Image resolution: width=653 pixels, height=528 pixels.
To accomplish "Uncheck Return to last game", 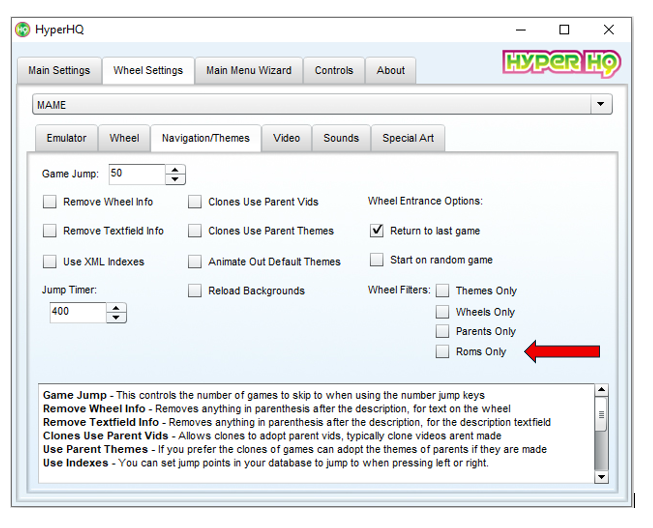I will pos(377,231).
